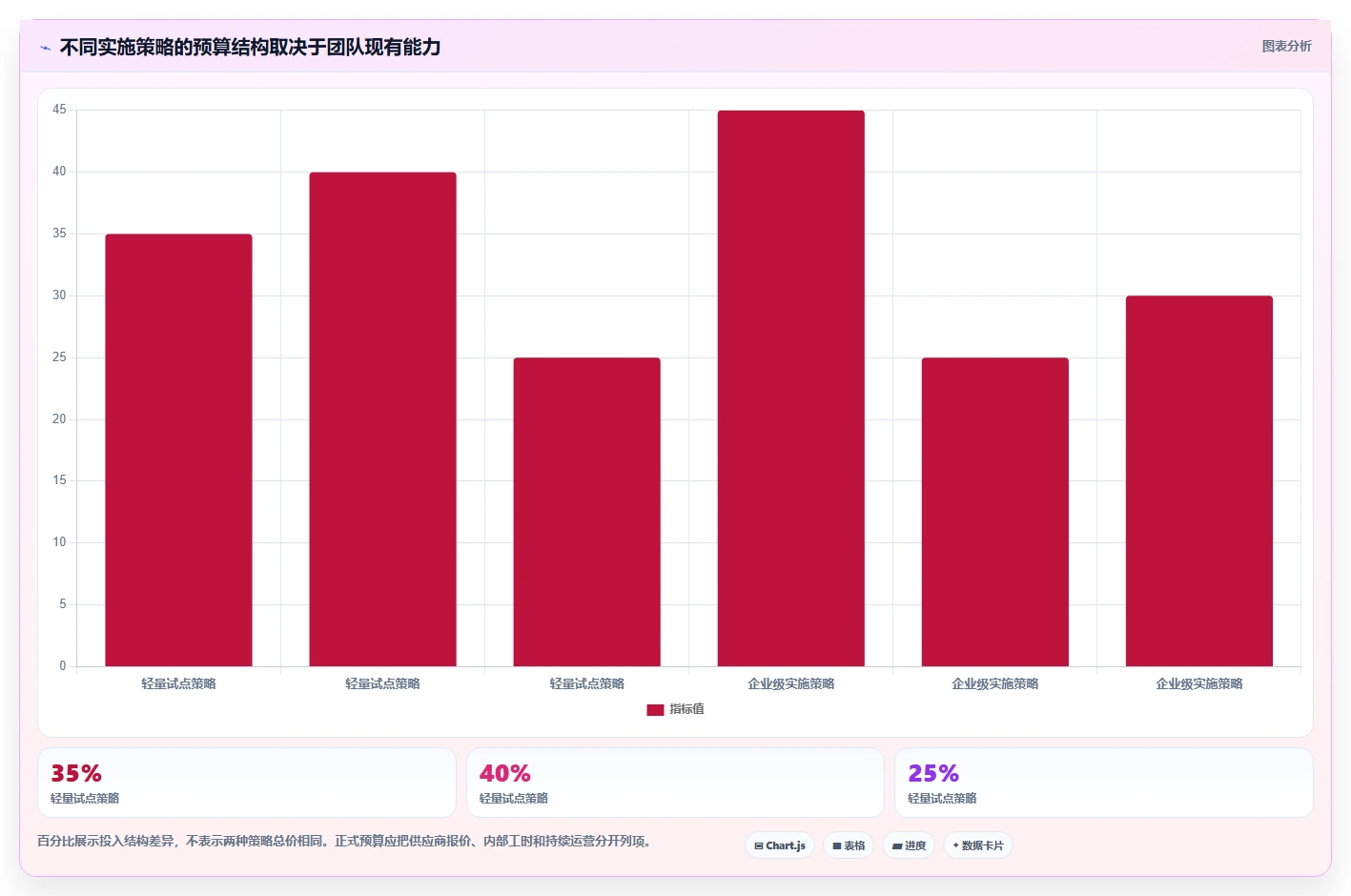Click the x-axis label under the 40 bar

pyautogui.click(x=382, y=684)
